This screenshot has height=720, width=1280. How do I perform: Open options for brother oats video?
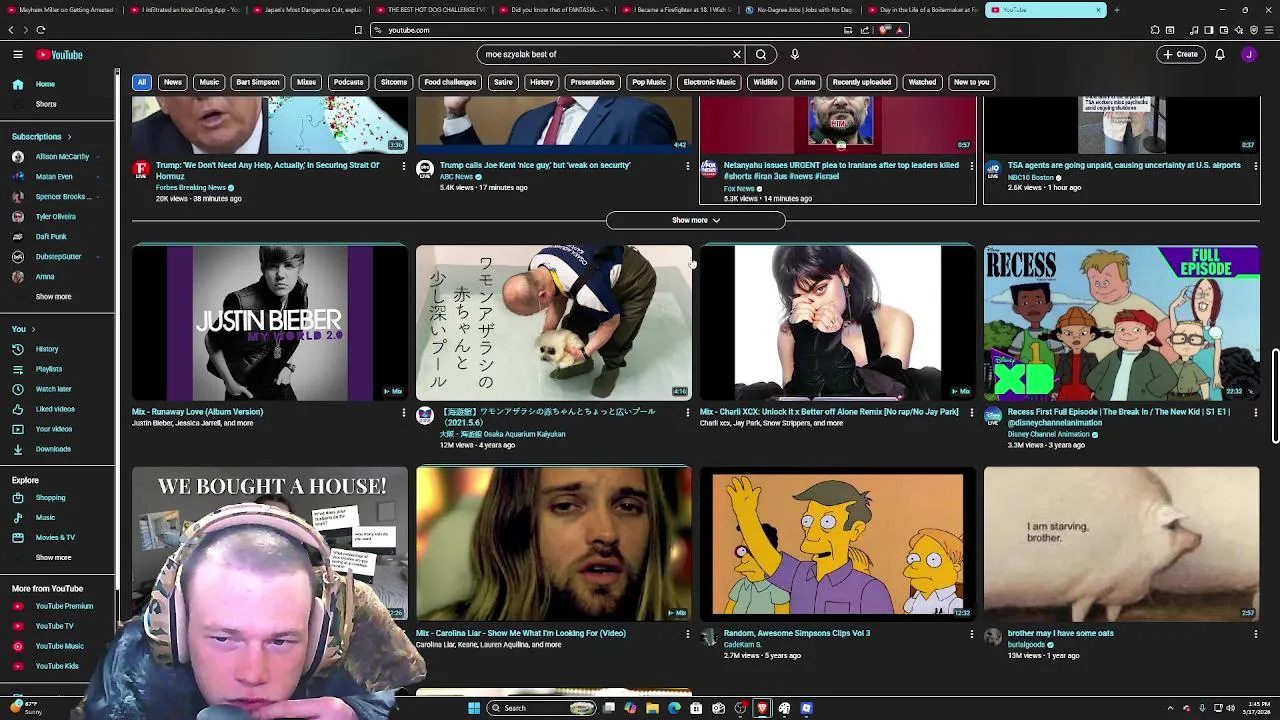click(x=1255, y=633)
